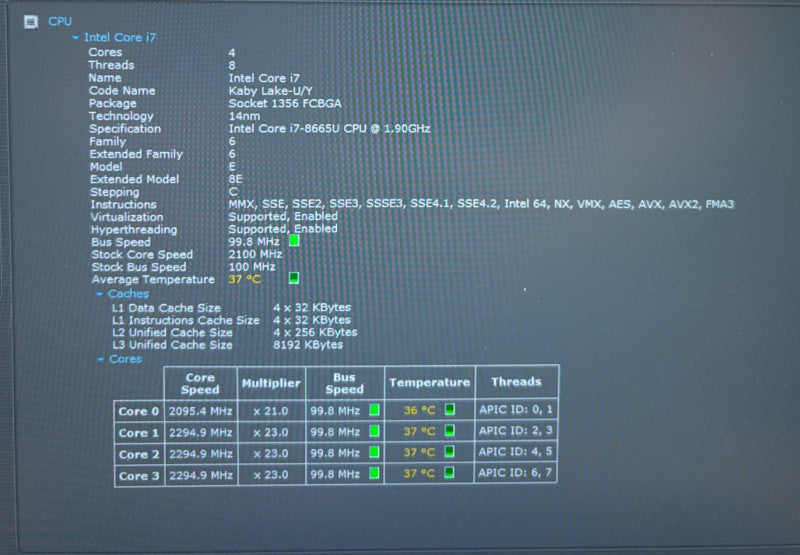Click Core 2 temperature indicator icon

point(449,451)
